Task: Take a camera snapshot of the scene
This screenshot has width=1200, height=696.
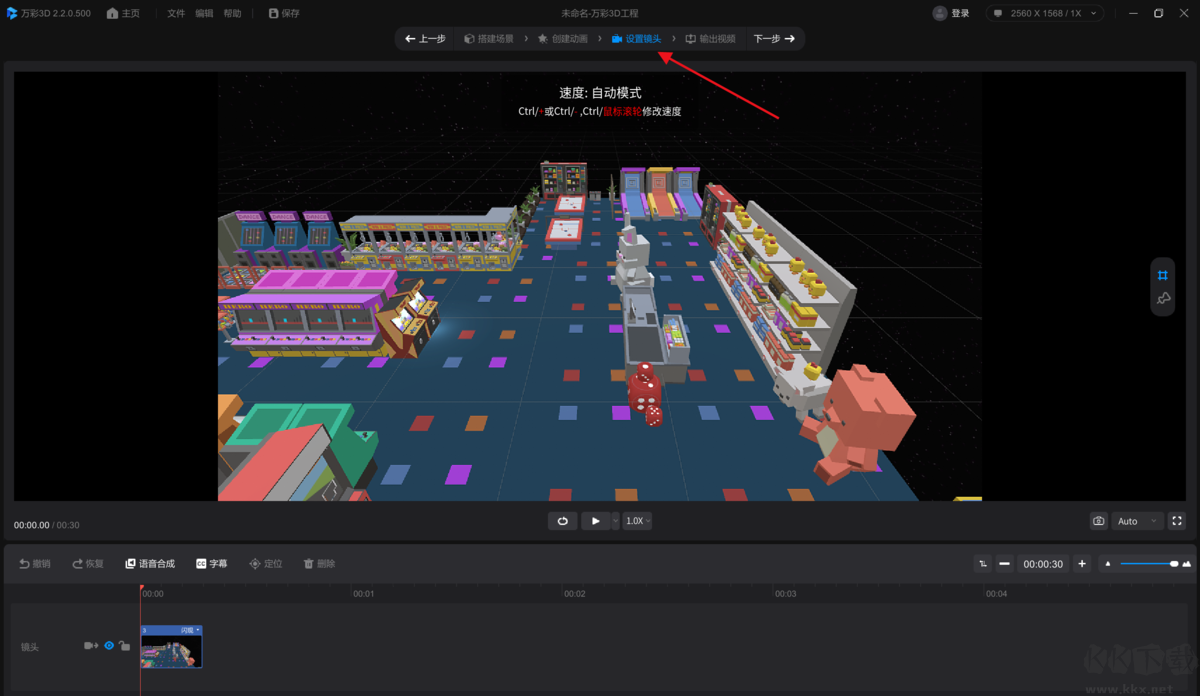Action: click(x=1097, y=521)
